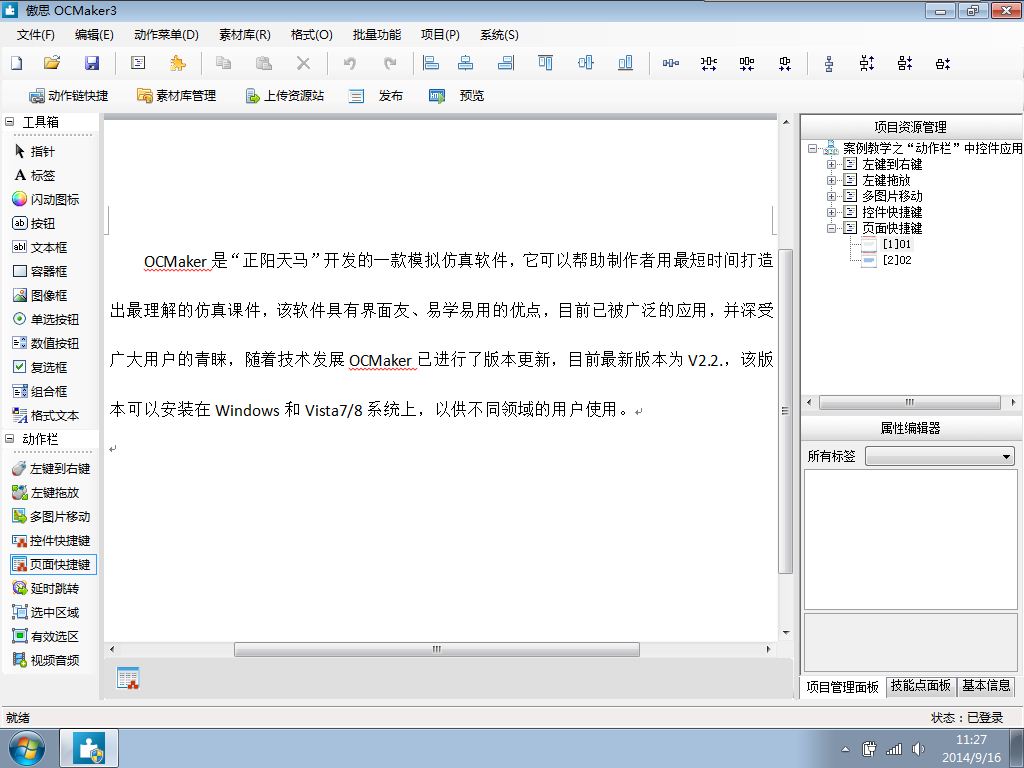The width and height of the screenshot is (1024, 768).
Task: Click the 发布 publish button
Action: pyautogui.click(x=376, y=96)
